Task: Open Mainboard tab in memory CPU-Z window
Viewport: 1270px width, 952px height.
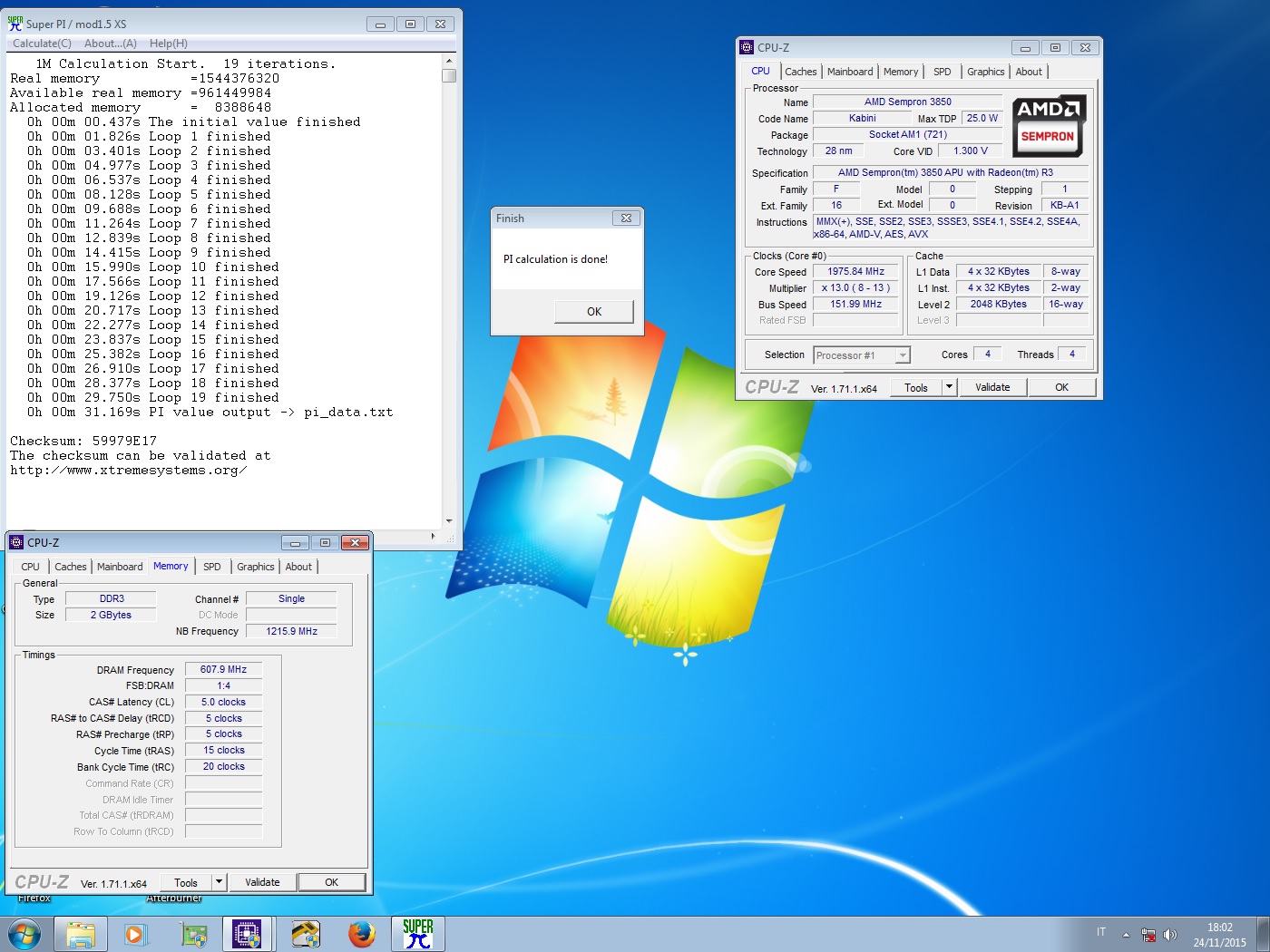Action: [x=120, y=567]
